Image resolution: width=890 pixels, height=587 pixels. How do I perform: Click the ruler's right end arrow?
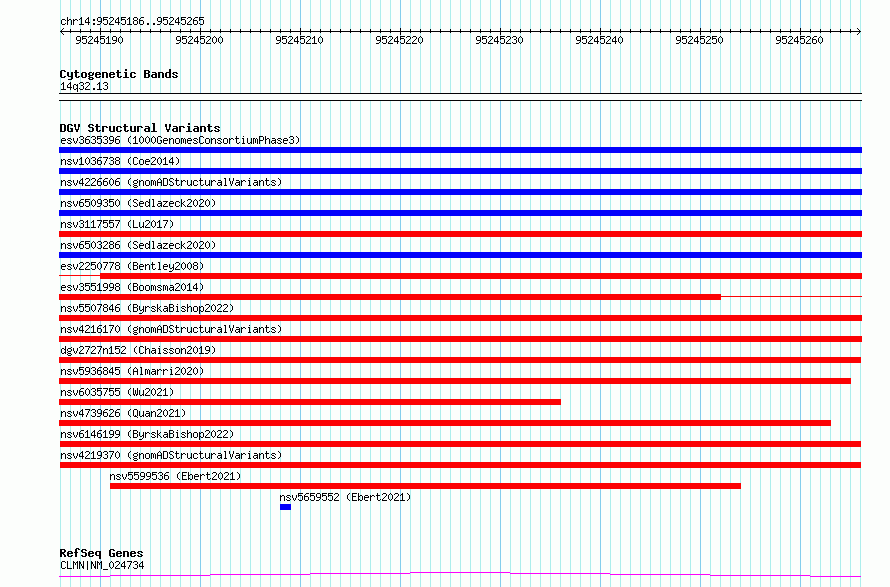(859, 31)
